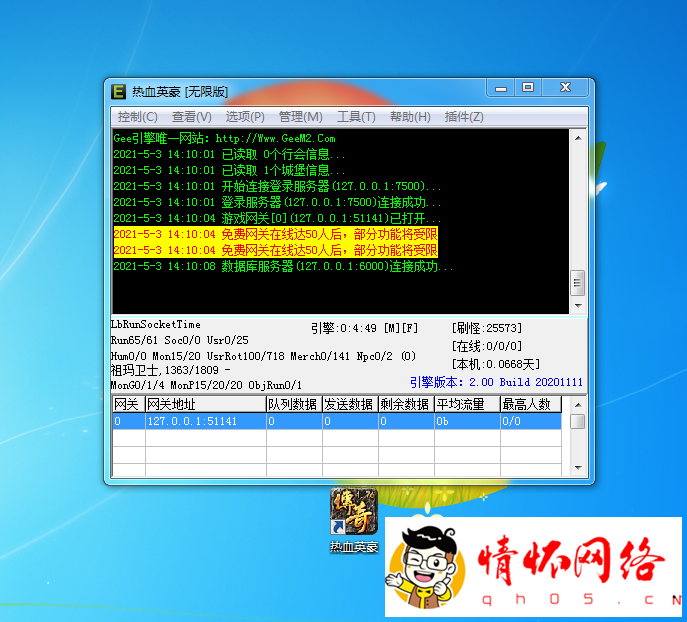Click the 网关地址 column header

(205, 404)
